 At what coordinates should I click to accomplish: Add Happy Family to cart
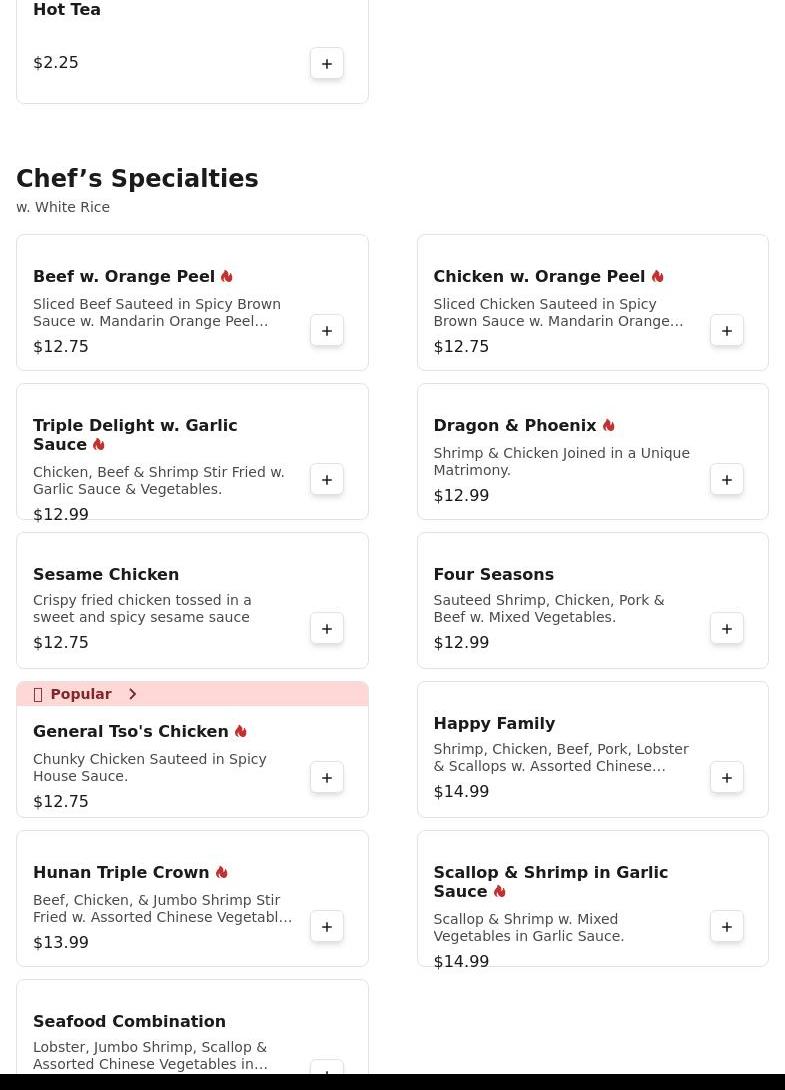(x=727, y=777)
